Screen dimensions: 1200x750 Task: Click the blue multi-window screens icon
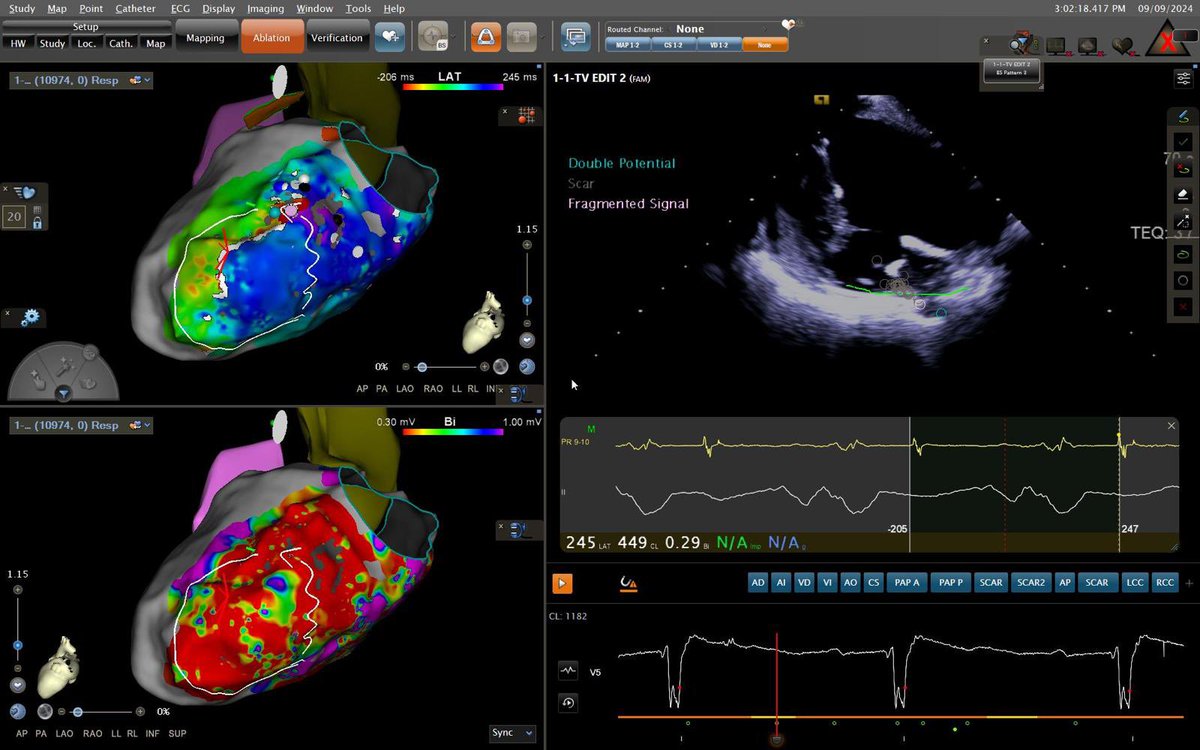pos(575,37)
